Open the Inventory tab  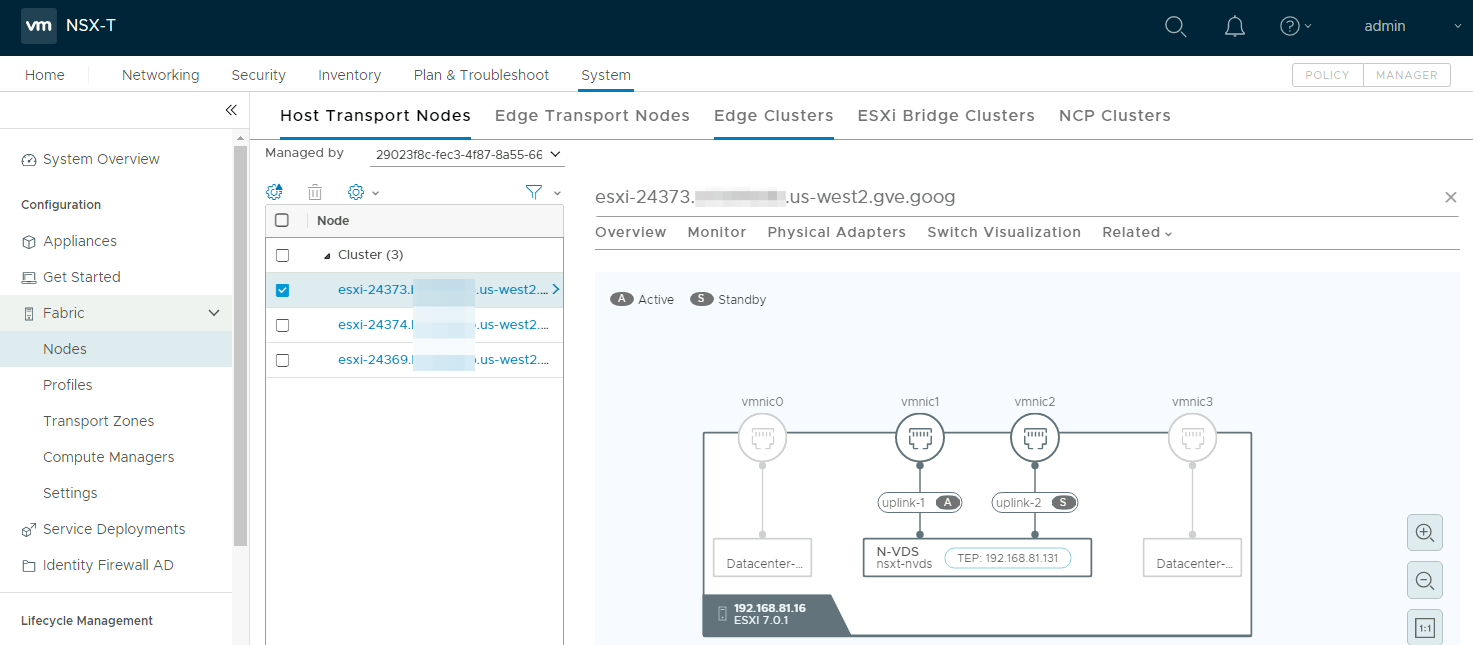click(349, 75)
